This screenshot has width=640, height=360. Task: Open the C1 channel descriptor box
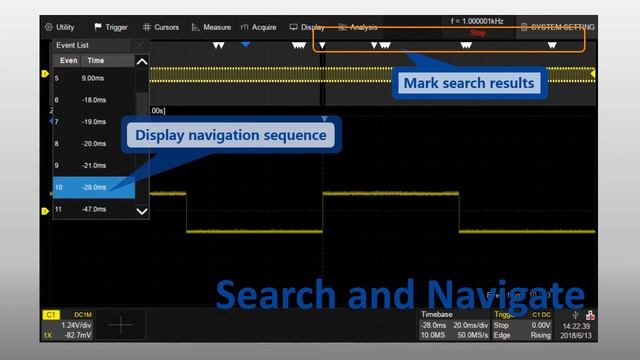click(x=68, y=325)
